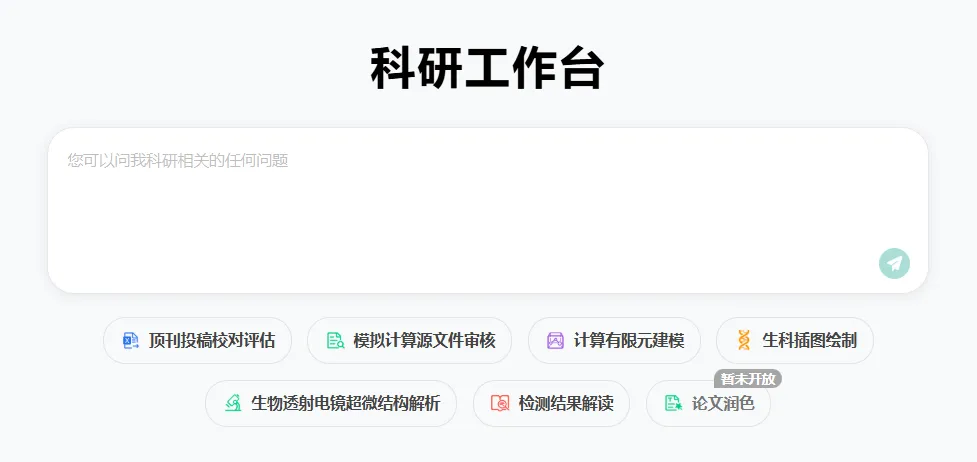Click the file search icon beside 模拟计算源文件审核

(335, 341)
